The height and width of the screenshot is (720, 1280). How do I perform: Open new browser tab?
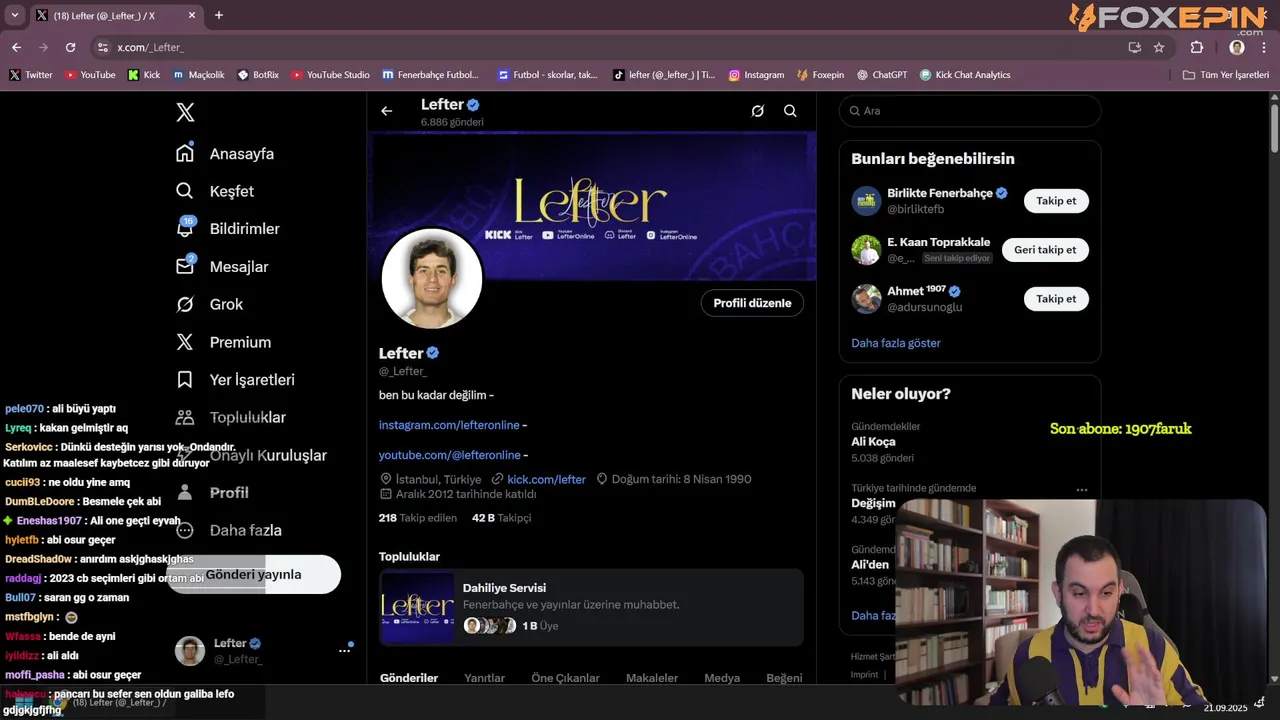coord(219,15)
